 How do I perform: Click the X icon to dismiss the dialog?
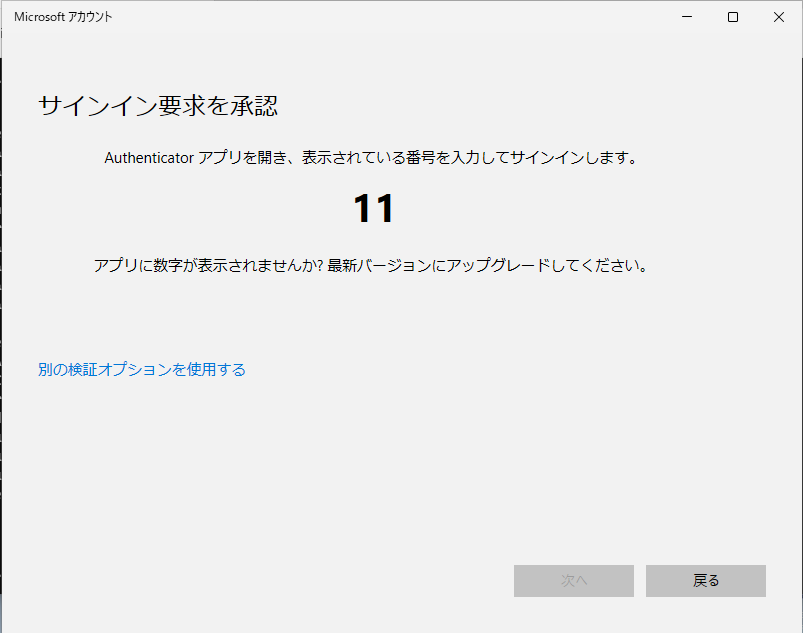(x=781, y=17)
